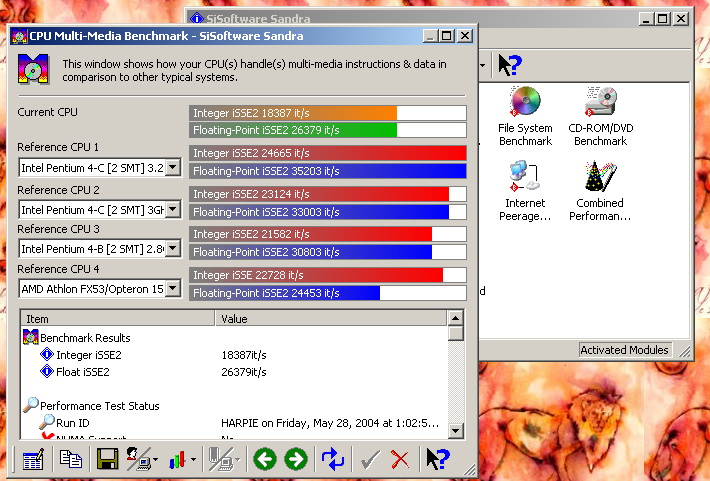Cancel with the red X icon
710x481 pixels.
pos(399,460)
